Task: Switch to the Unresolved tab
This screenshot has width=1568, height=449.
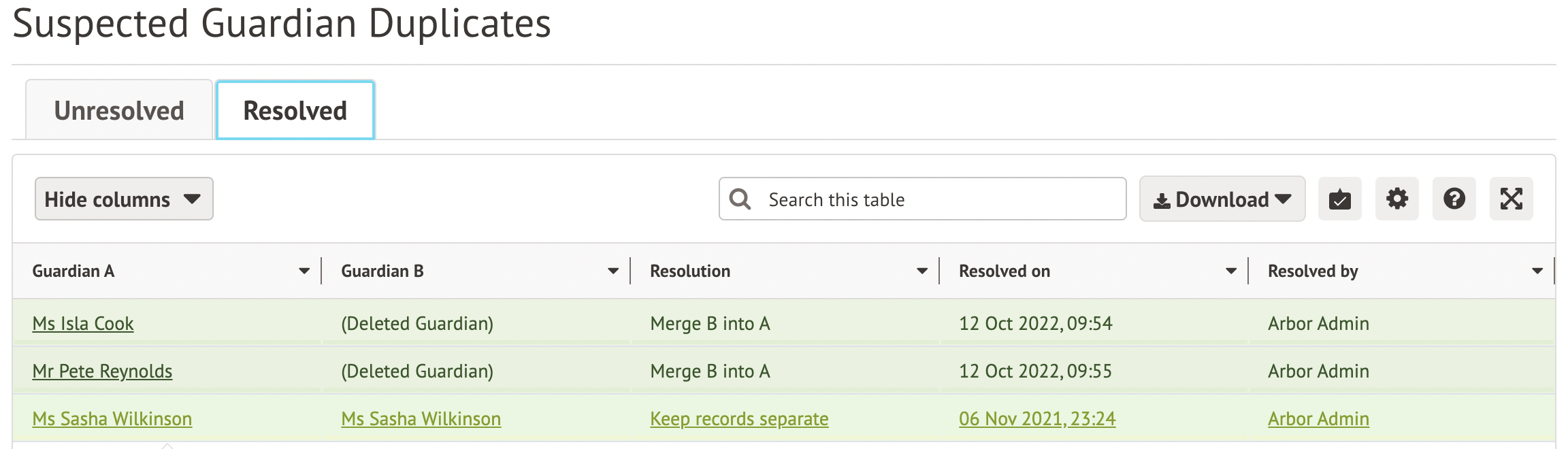Action: coord(119,111)
